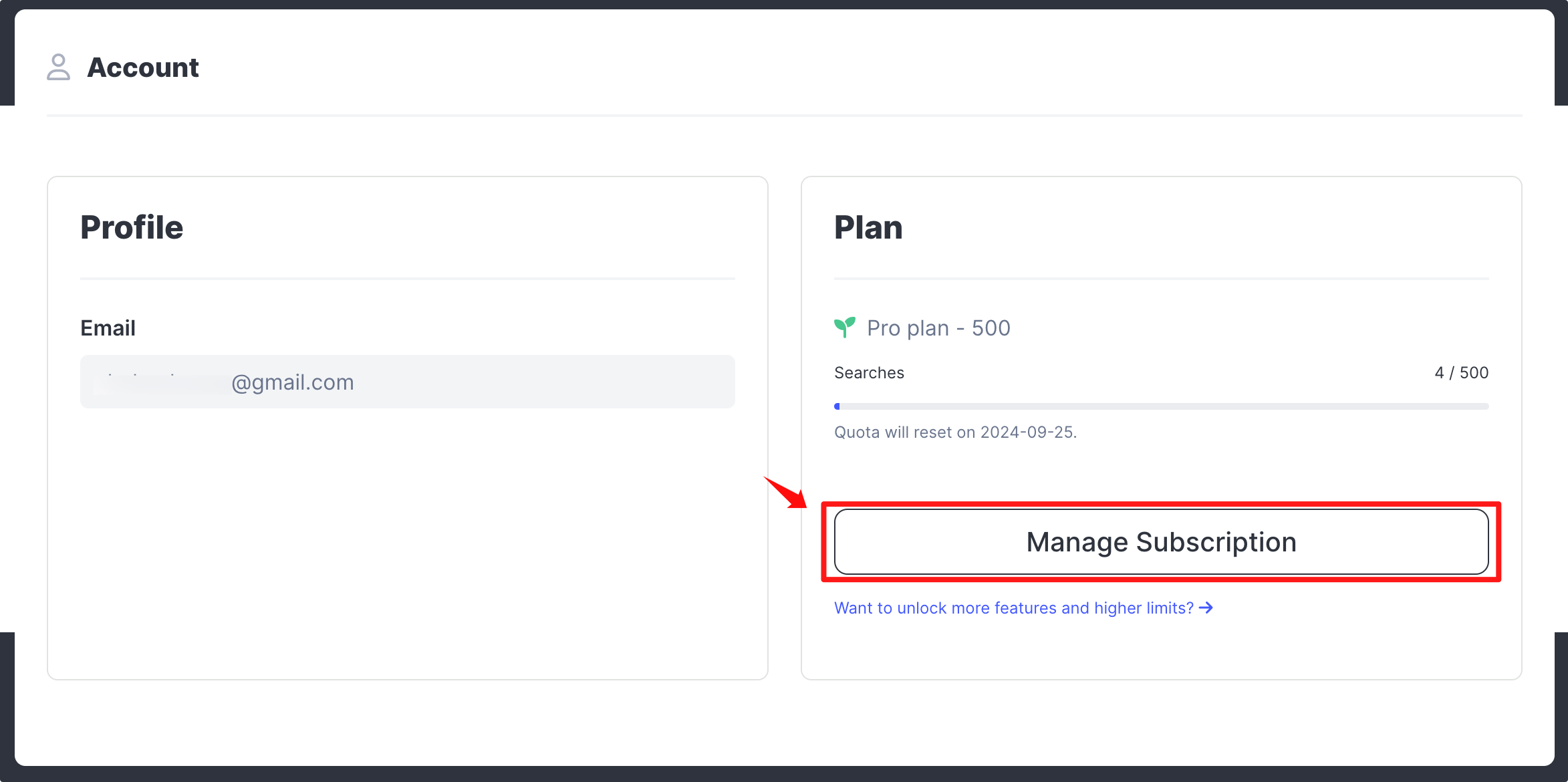This screenshot has width=1568, height=782.
Task: Click the Pro plan - 500 label
Action: (x=938, y=328)
